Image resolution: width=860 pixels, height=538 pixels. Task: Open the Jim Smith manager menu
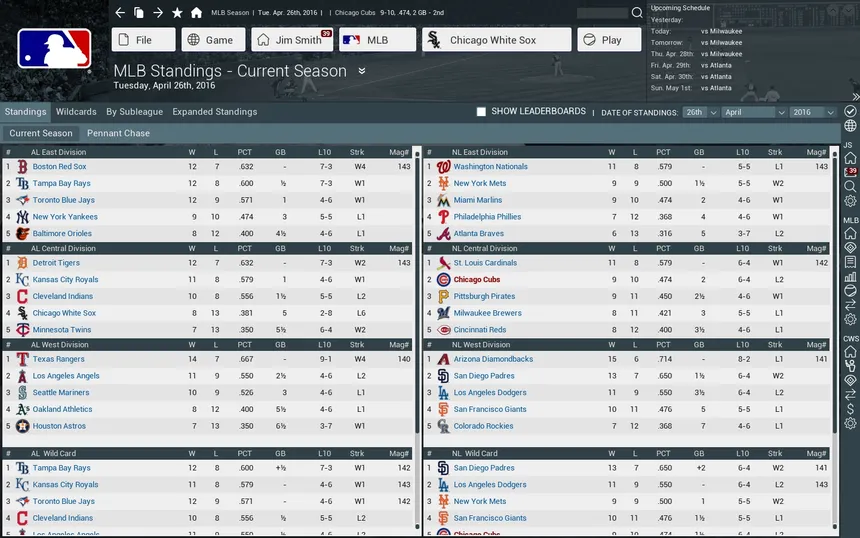tap(292, 40)
